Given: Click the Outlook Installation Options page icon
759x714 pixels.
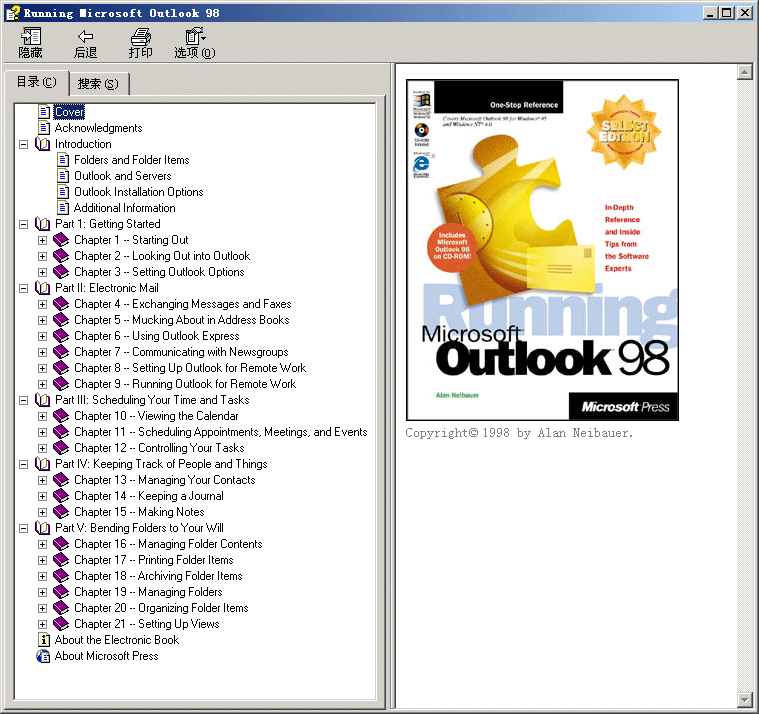Looking at the screenshot, I should point(63,192).
